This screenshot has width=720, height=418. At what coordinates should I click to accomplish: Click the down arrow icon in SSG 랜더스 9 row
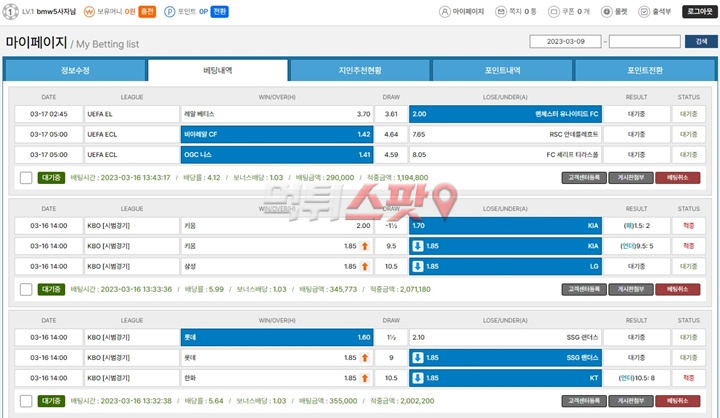pyautogui.click(x=417, y=358)
